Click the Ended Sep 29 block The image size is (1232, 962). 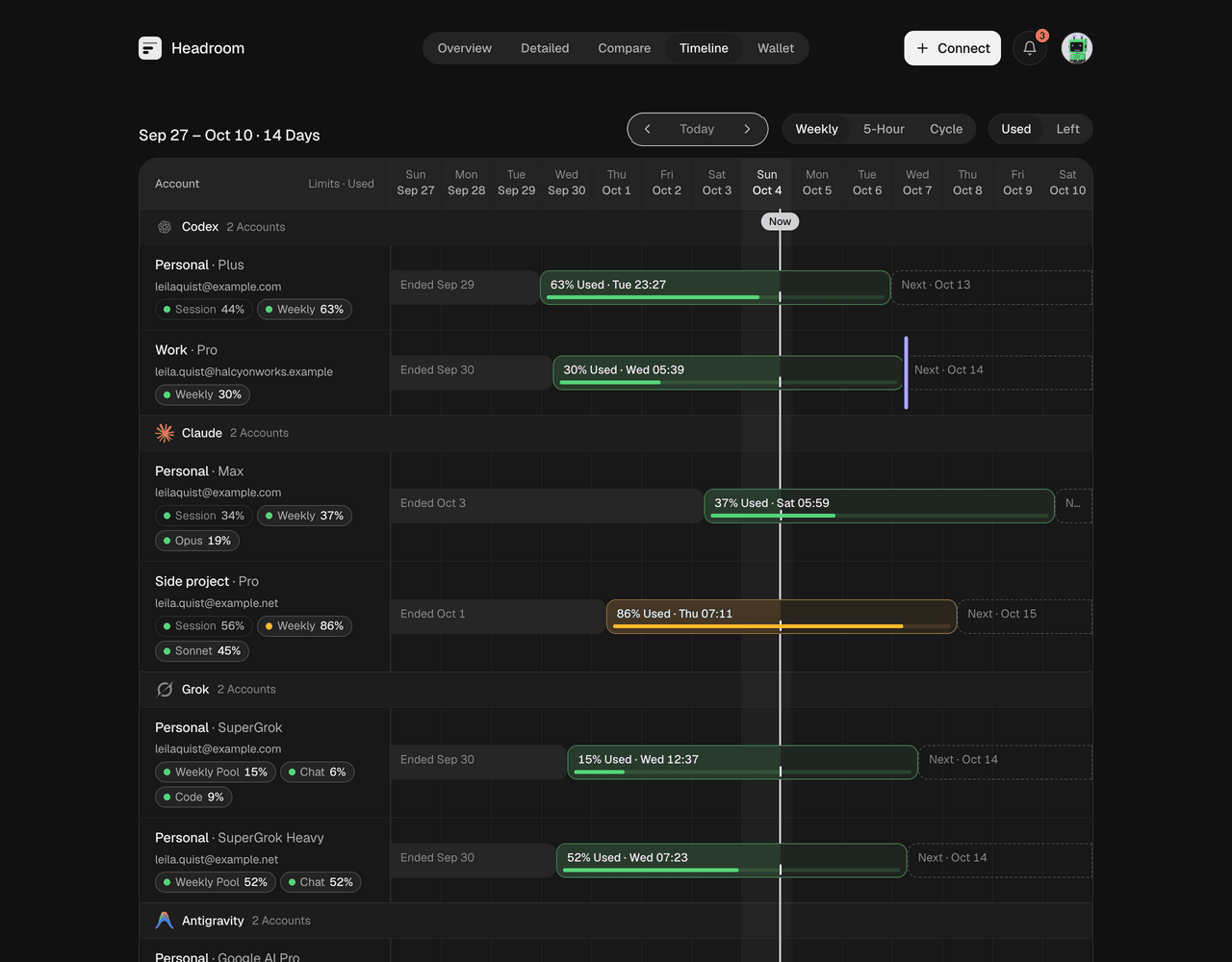[x=465, y=288]
